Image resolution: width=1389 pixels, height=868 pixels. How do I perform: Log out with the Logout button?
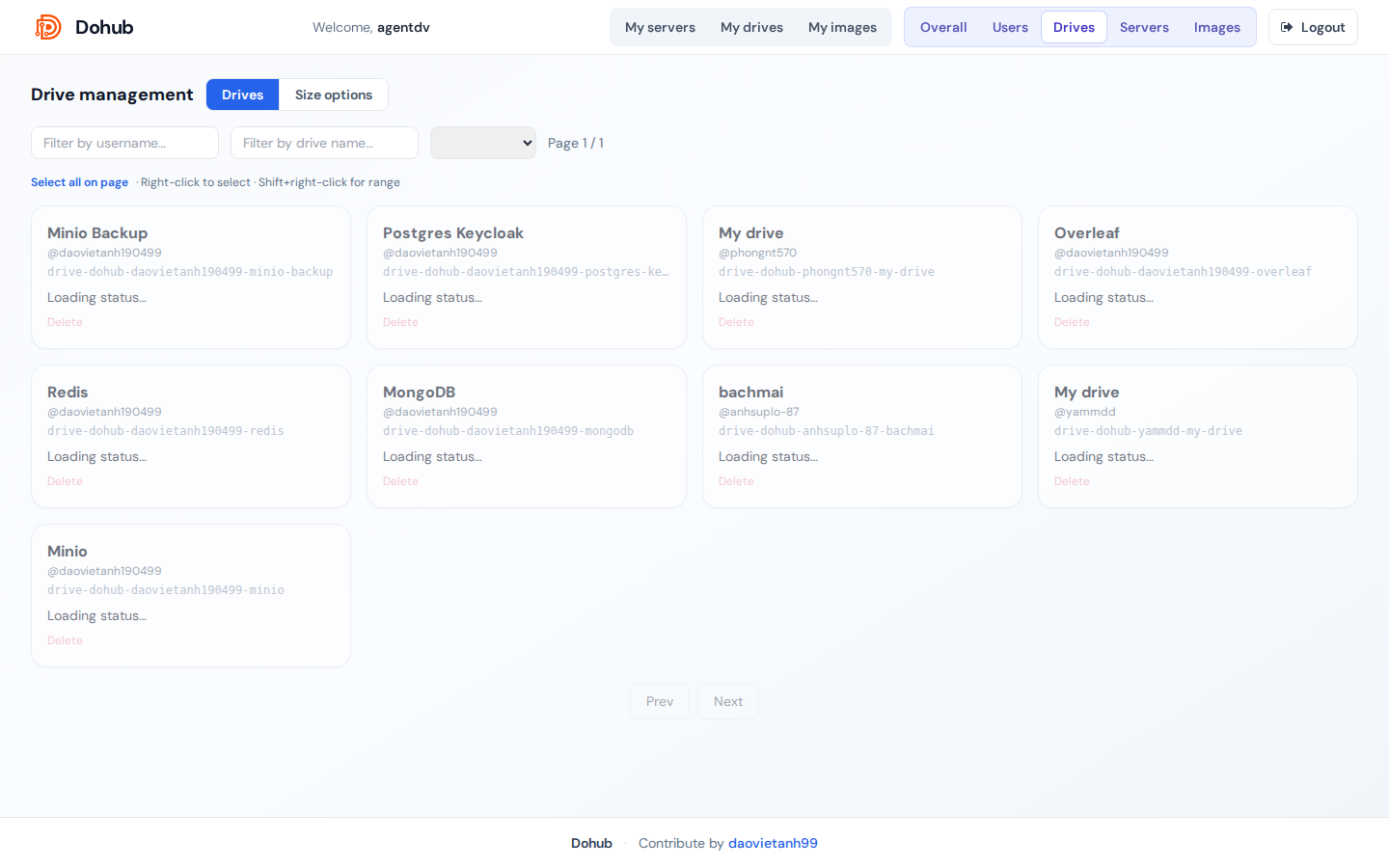(x=1313, y=27)
